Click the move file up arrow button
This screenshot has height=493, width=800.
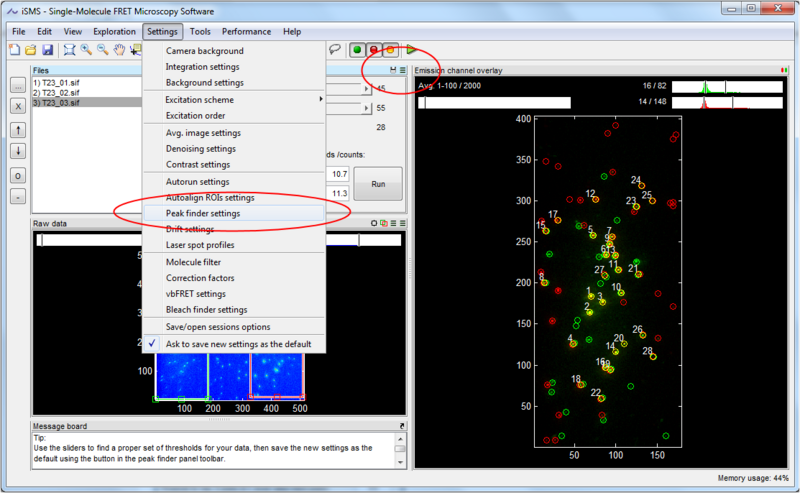pos(18,130)
